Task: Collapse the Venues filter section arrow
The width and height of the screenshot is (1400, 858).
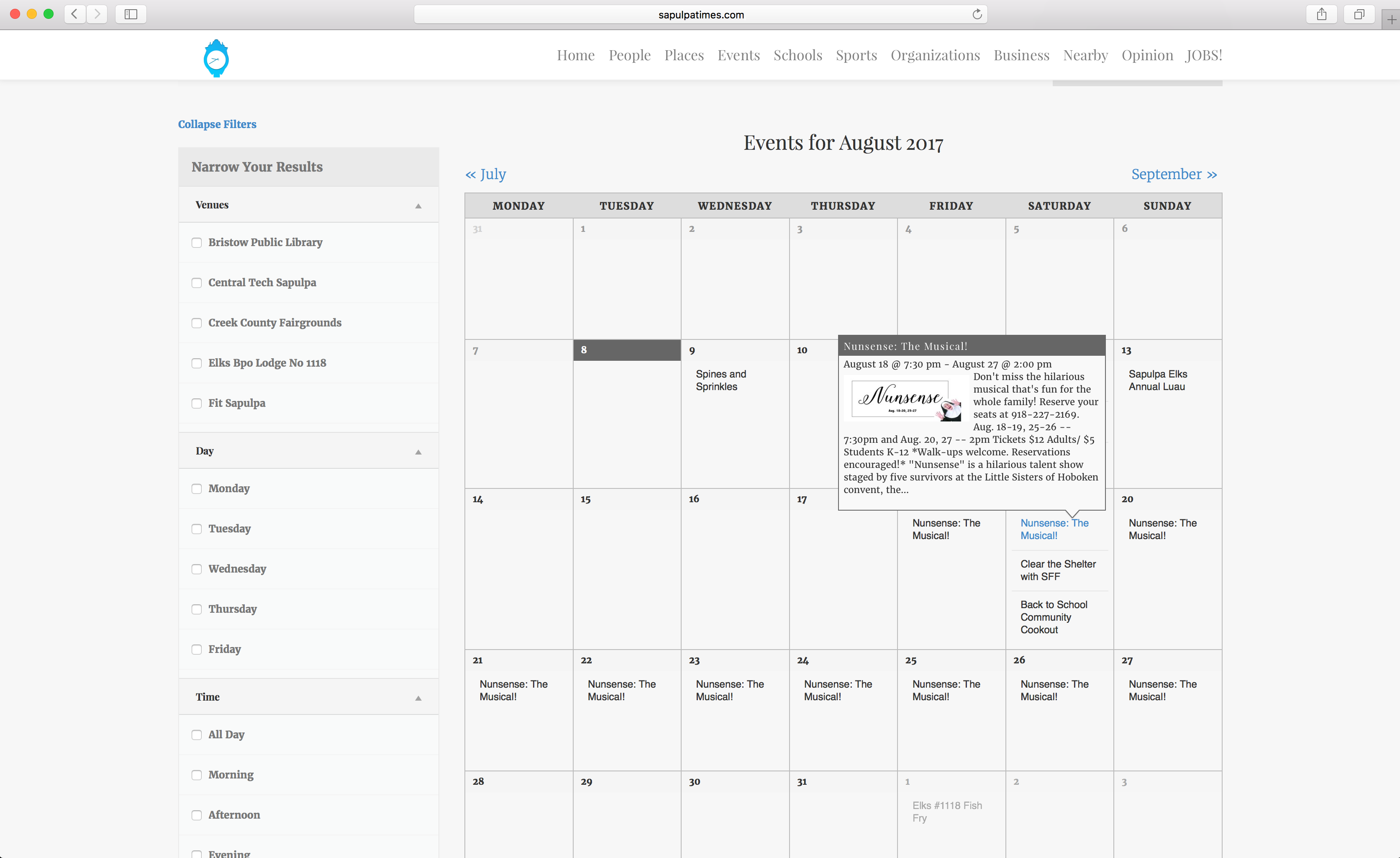Action: pyautogui.click(x=418, y=206)
